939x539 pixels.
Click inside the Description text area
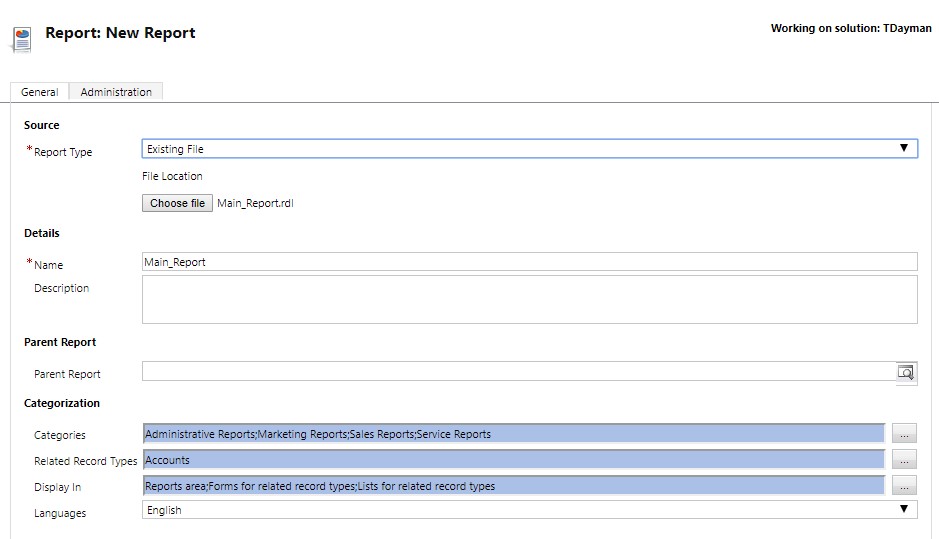[x=529, y=299]
